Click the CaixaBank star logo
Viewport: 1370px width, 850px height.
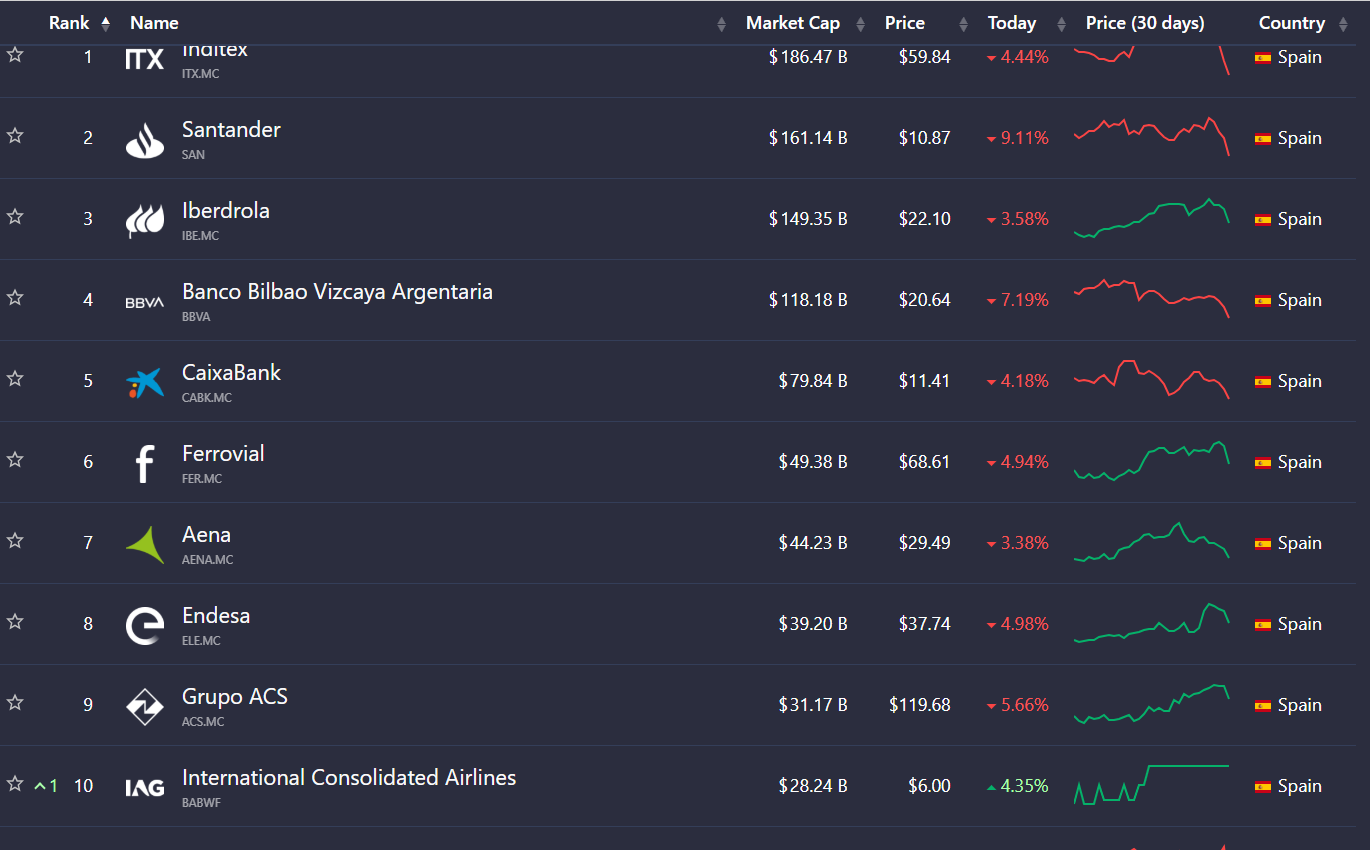click(145, 383)
